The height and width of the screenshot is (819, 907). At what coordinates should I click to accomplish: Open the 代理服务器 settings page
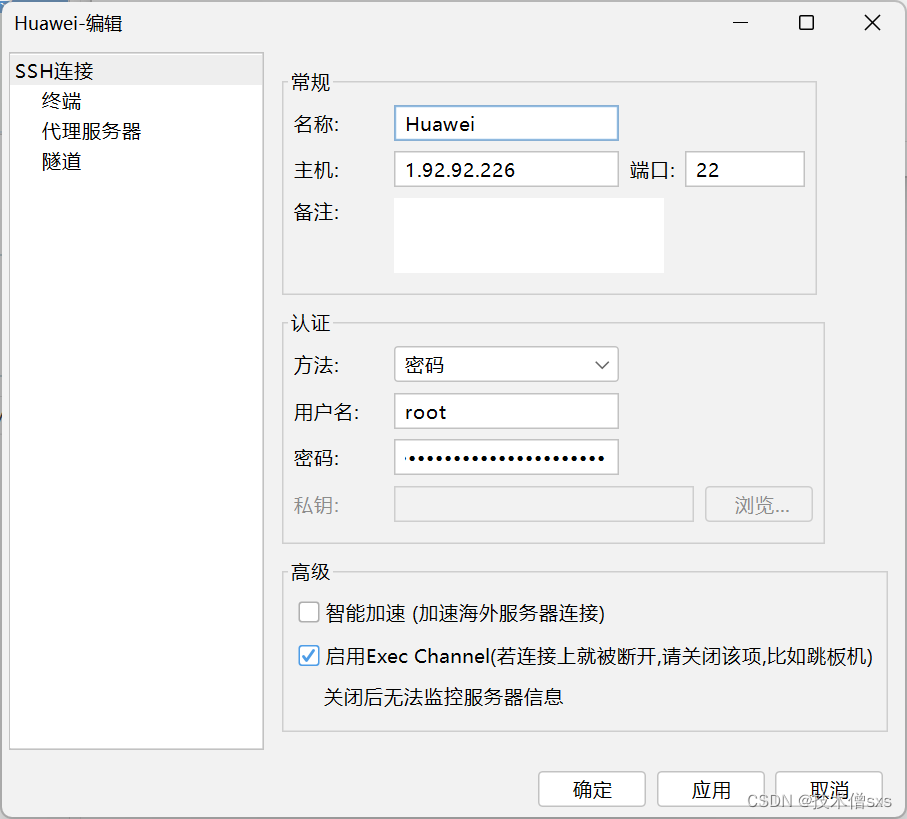point(91,131)
